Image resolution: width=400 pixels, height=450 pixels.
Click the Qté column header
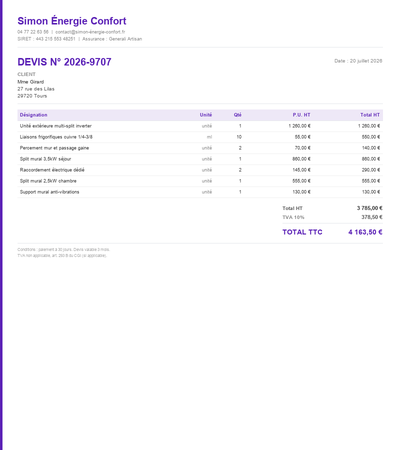click(x=237, y=115)
